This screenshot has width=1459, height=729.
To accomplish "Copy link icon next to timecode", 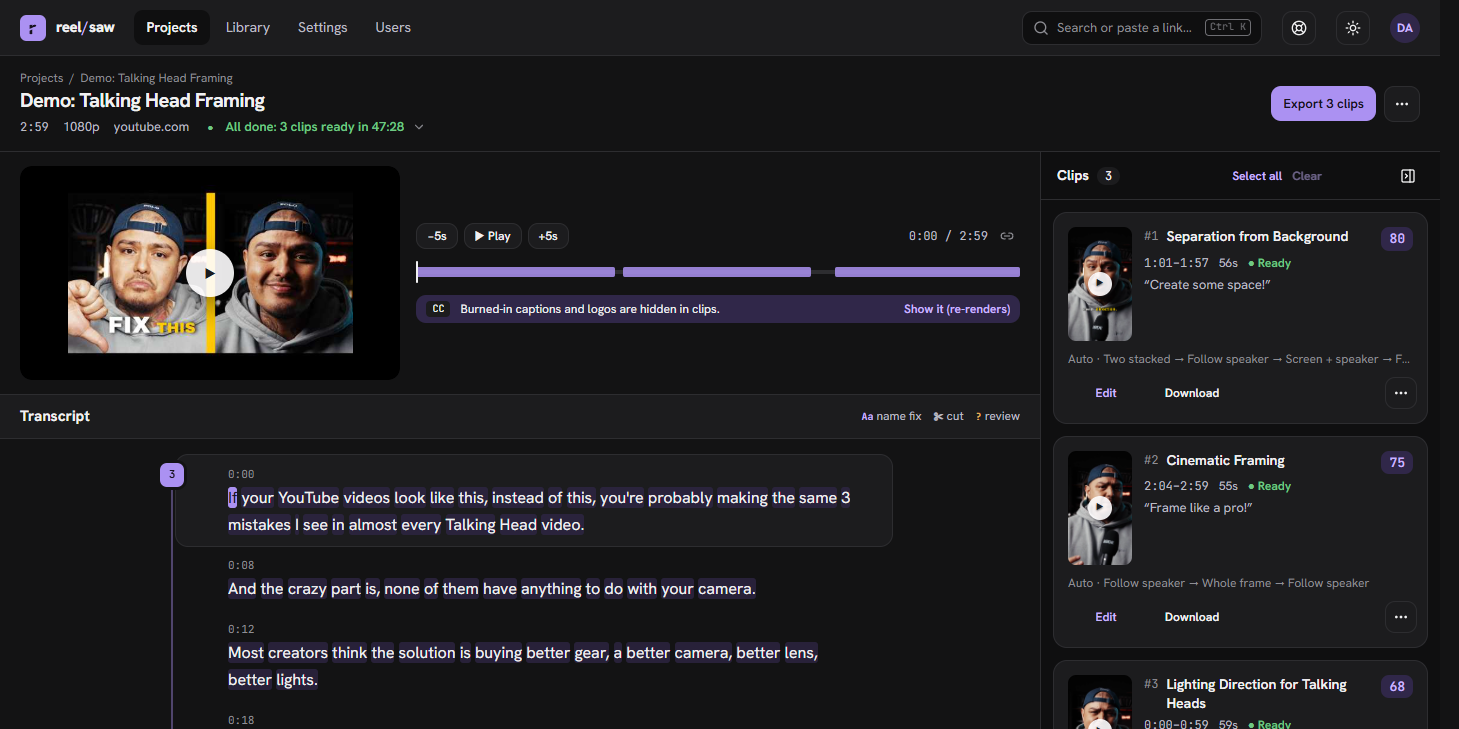I will coord(1007,236).
